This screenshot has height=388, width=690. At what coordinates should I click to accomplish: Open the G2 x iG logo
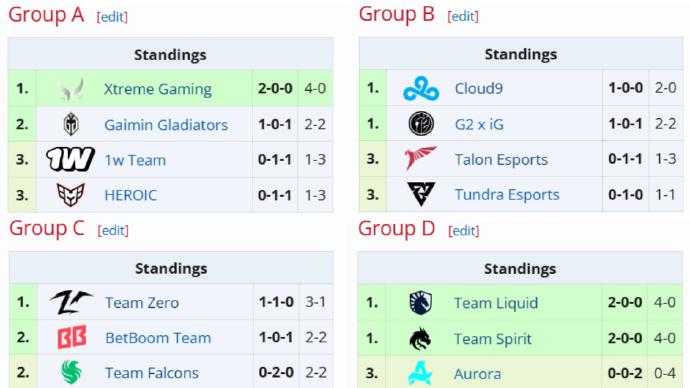(x=421, y=124)
